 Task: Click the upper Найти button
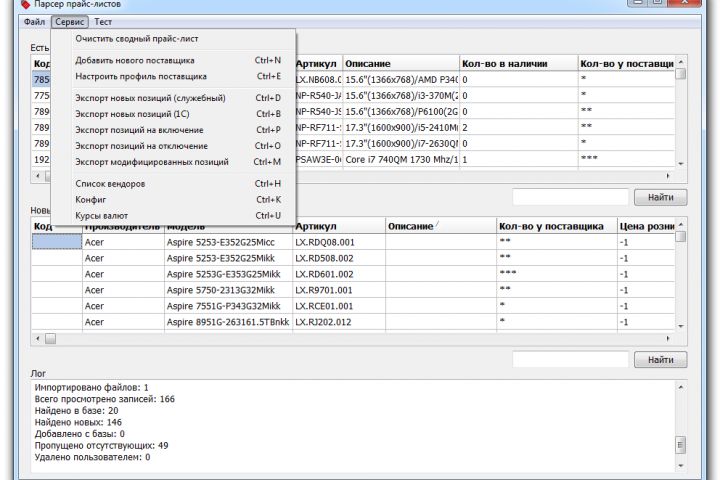[x=660, y=198]
